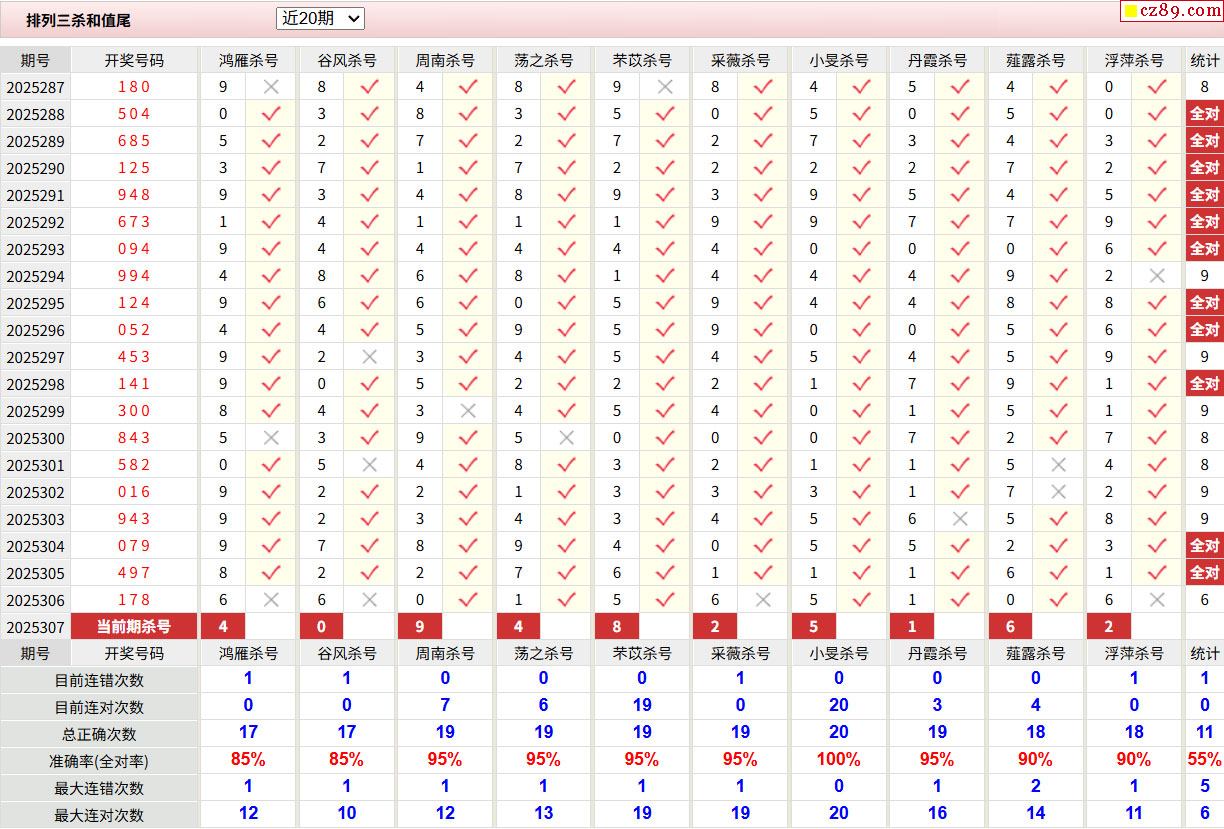Click the yellow square beside cz89.com

[1130, 12]
